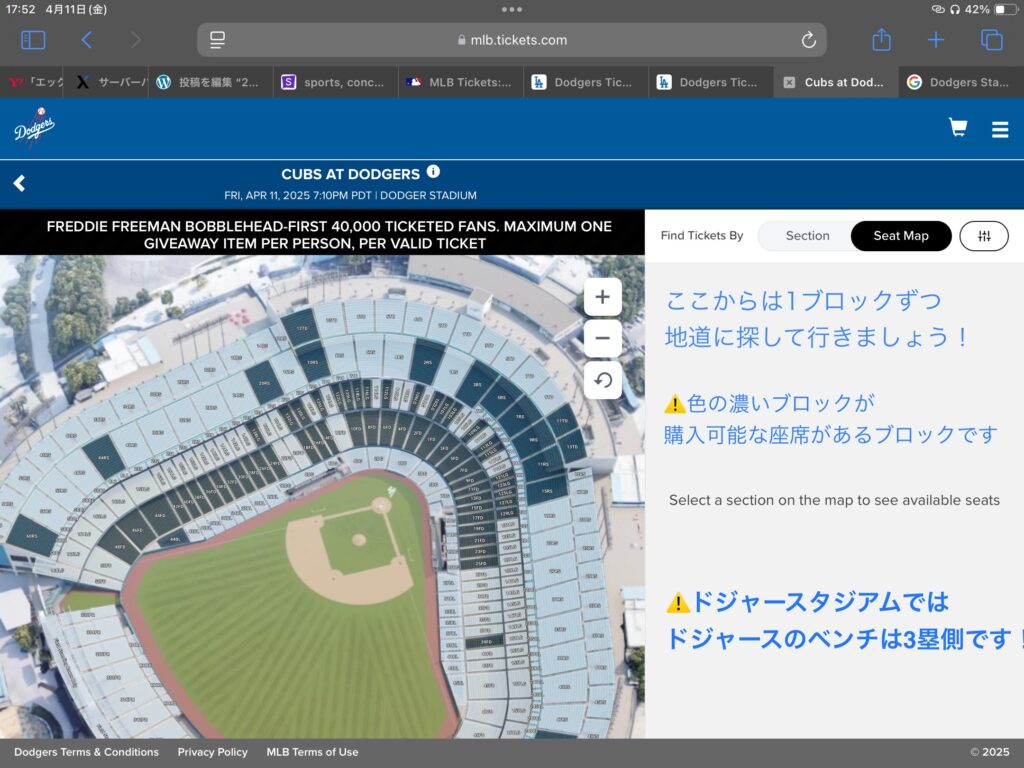Switch to the Dodgers Sta... Google tab

tap(961, 82)
